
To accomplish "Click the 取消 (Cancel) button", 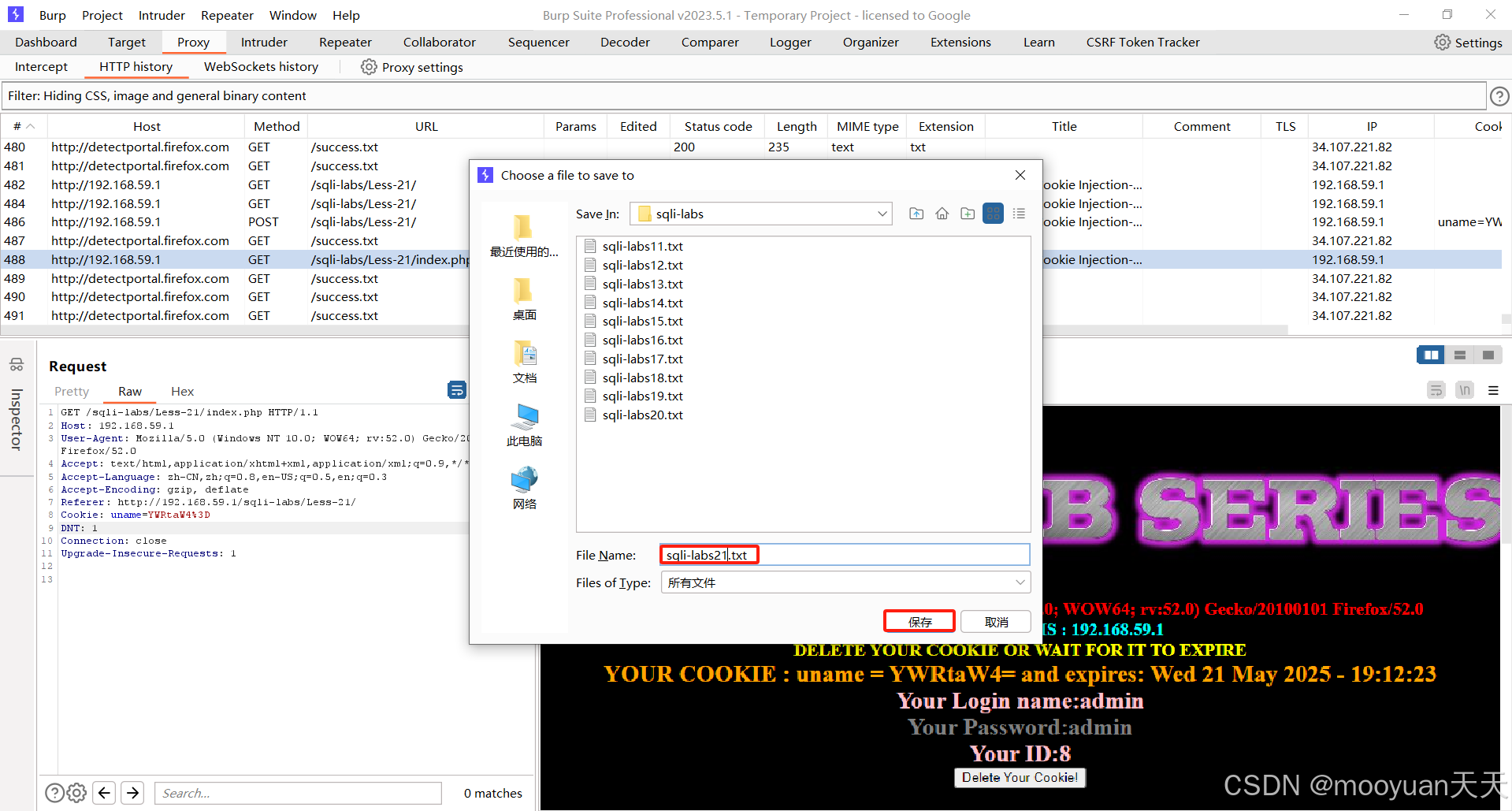I will tap(996, 622).
